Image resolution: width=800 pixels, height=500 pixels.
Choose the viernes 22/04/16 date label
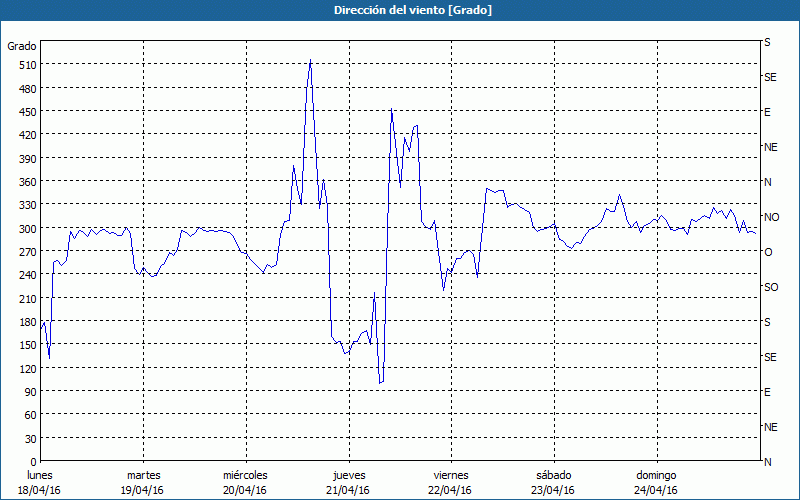coord(450,482)
